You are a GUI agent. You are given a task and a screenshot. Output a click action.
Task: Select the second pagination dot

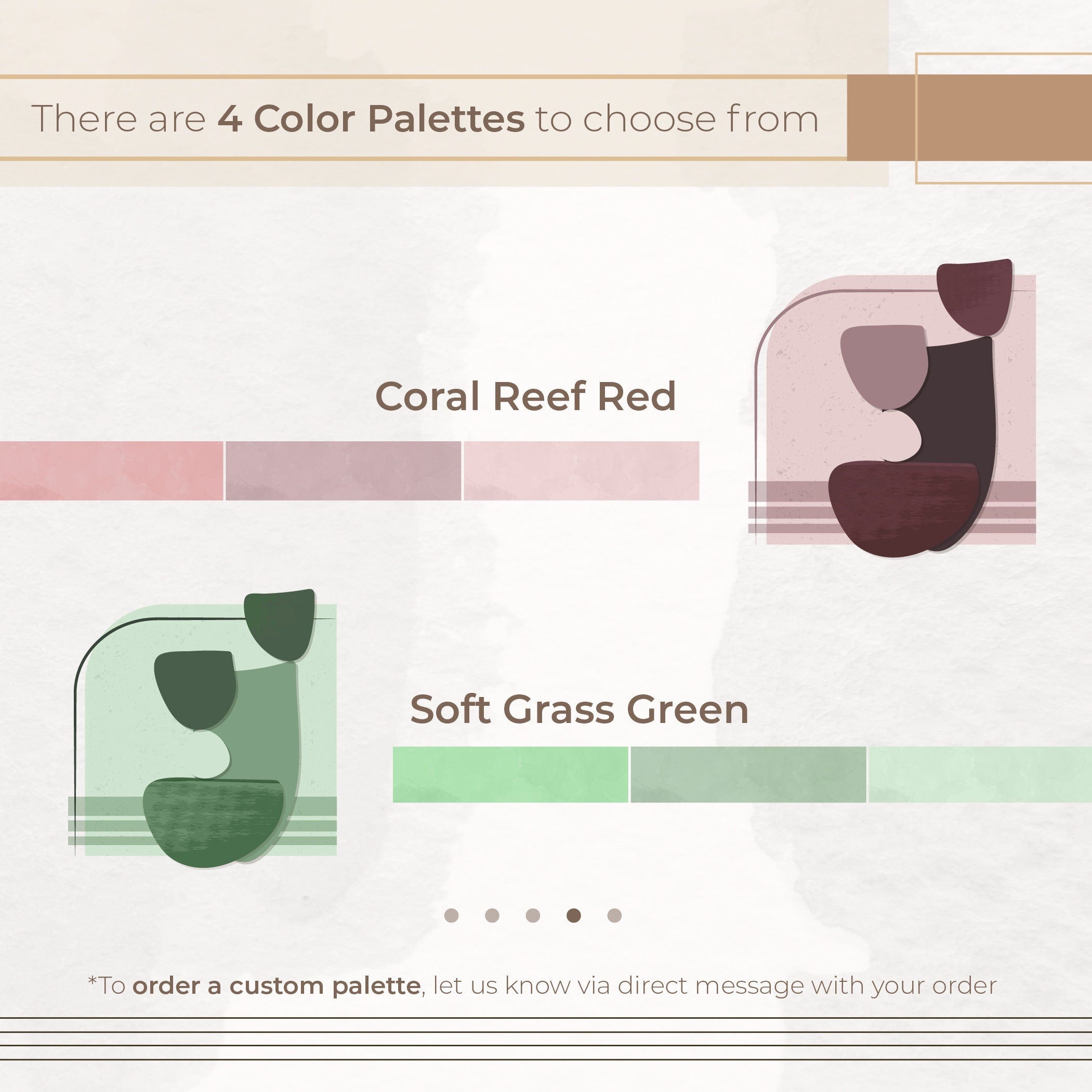click(x=492, y=916)
